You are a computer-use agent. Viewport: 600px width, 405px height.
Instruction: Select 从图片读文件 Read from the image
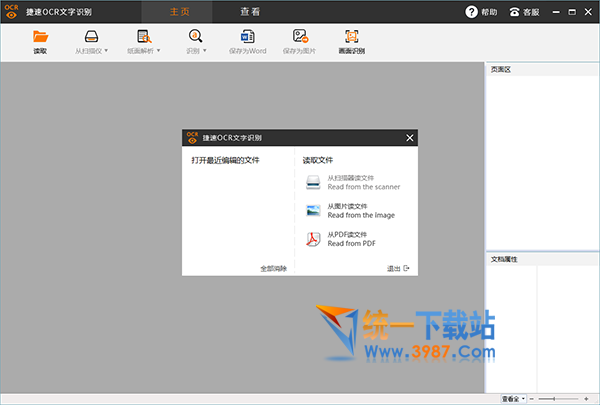coord(350,211)
